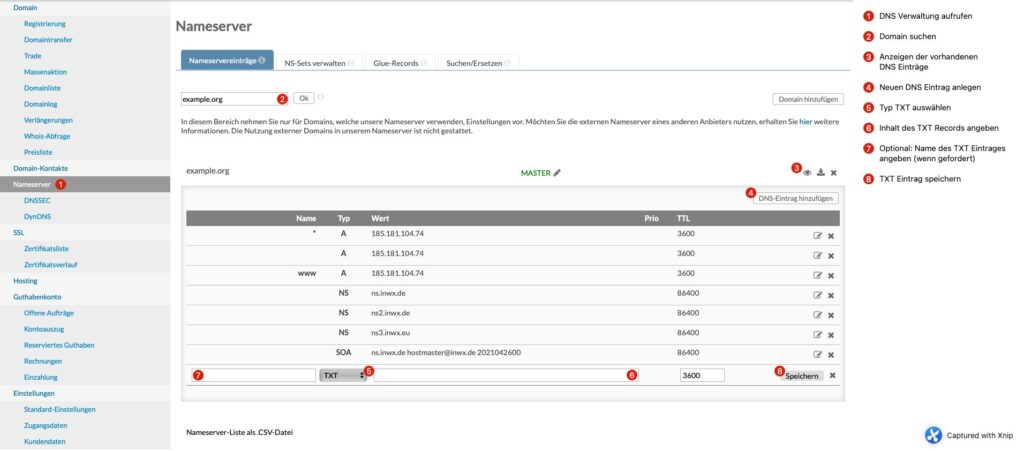Image resolution: width=1024 pixels, height=451 pixels.
Task: Remove example.org zone with the X icon
Action: tap(834, 172)
